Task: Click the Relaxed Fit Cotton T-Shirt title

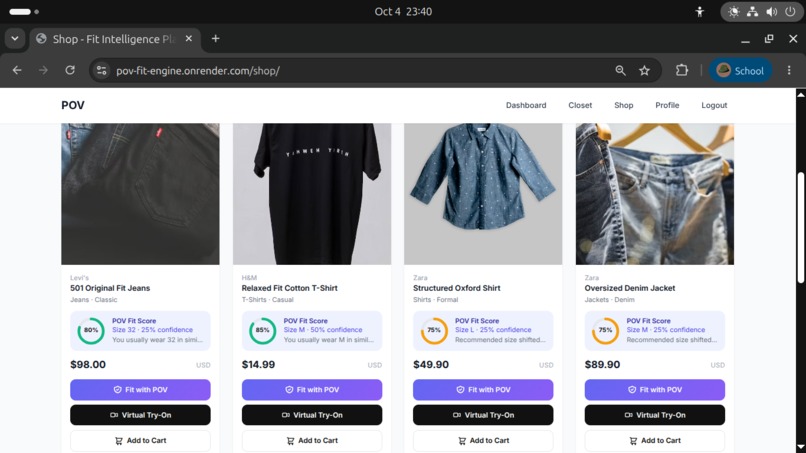Action: (289, 288)
